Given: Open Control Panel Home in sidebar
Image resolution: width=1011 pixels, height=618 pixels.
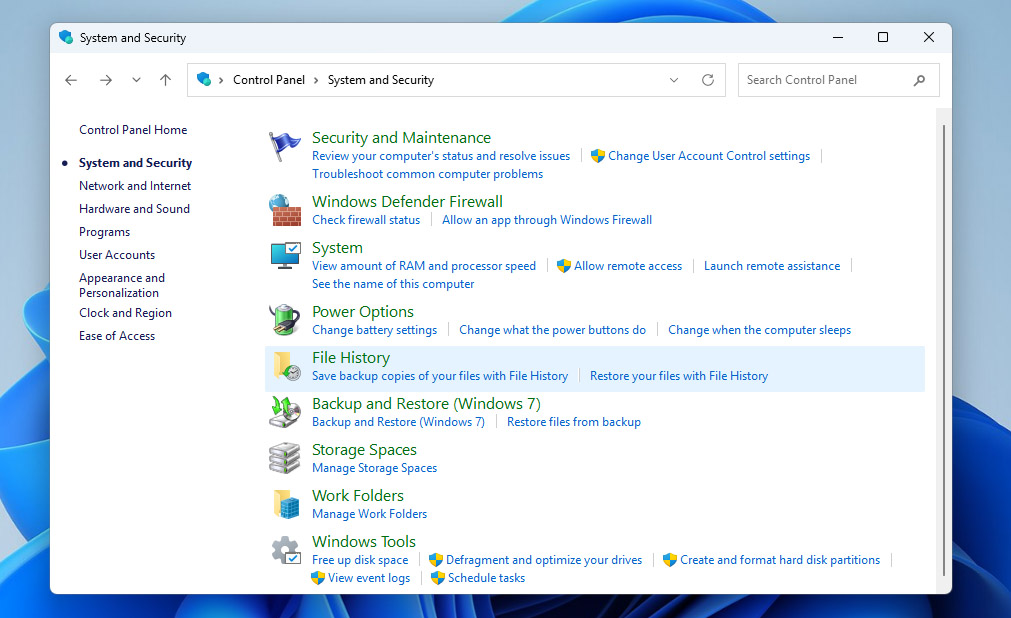Looking at the screenshot, I should click(x=133, y=130).
